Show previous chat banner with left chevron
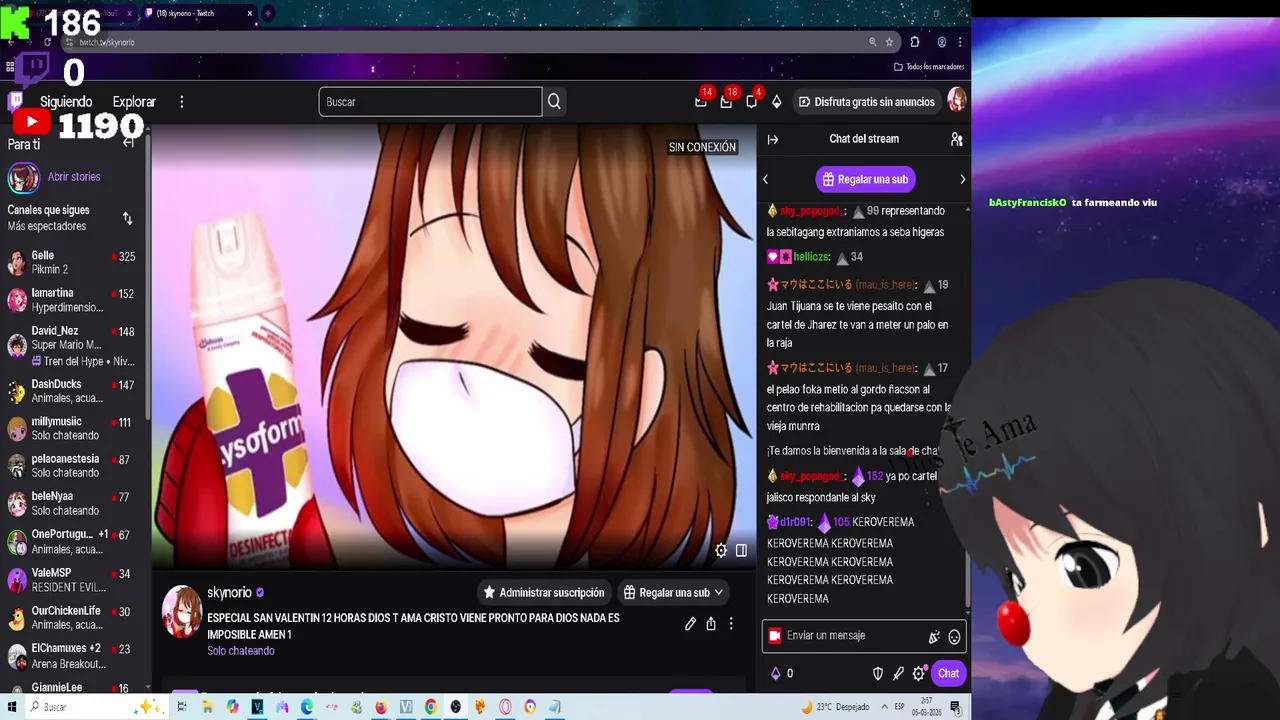This screenshot has height=720, width=1280. pos(766,180)
